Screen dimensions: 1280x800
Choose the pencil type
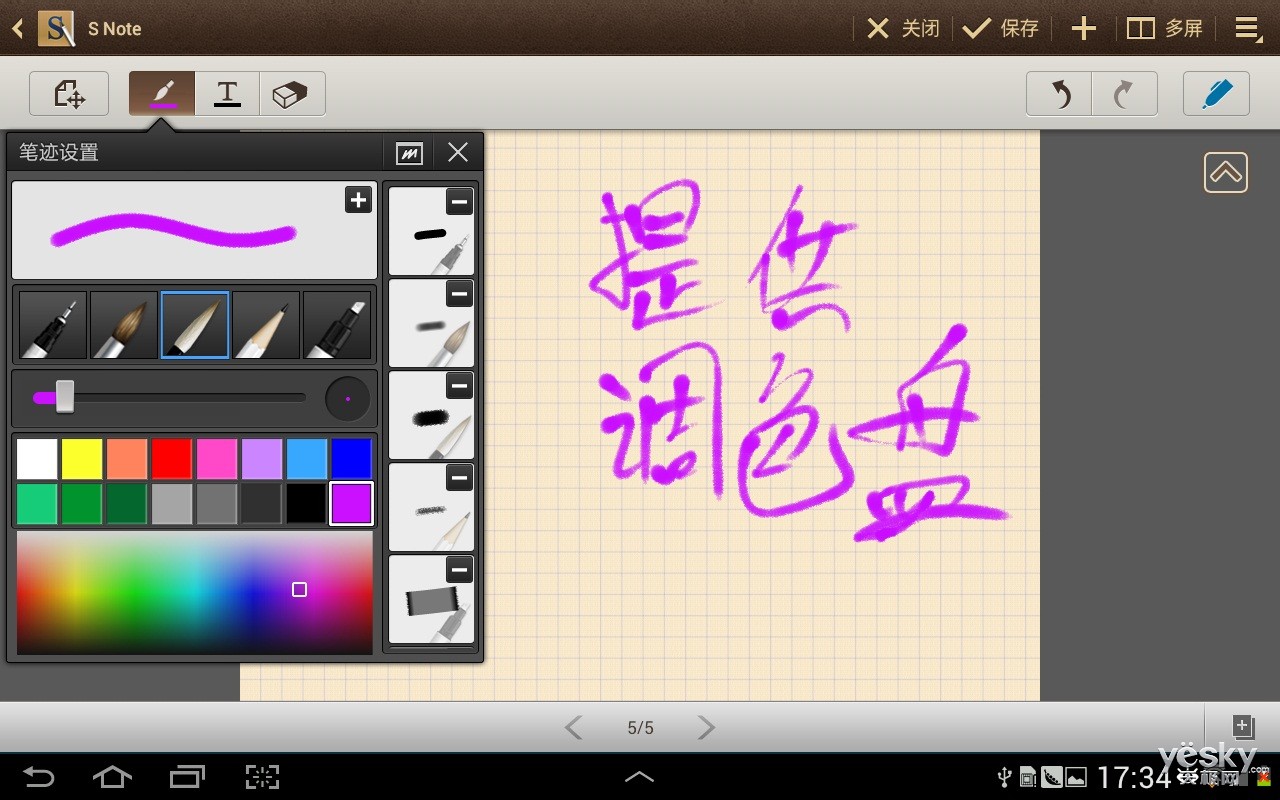click(266, 325)
